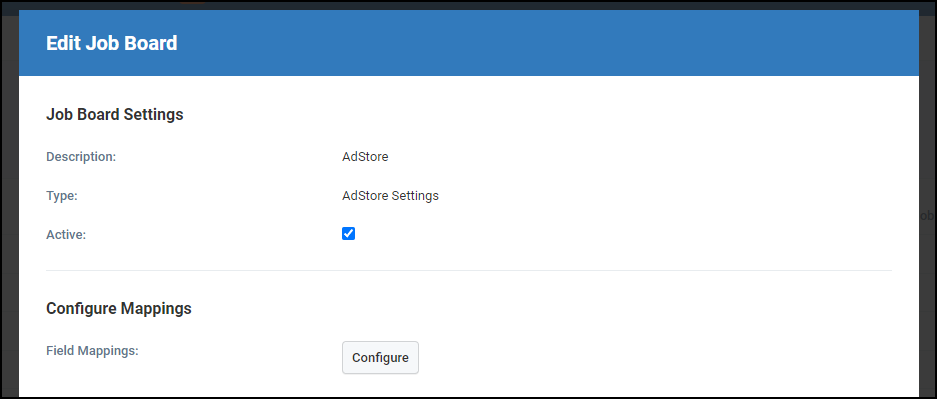The height and width of the screenshot is (399, 937).
Task: Select the Job Board Settings heading
Action: 115,115
